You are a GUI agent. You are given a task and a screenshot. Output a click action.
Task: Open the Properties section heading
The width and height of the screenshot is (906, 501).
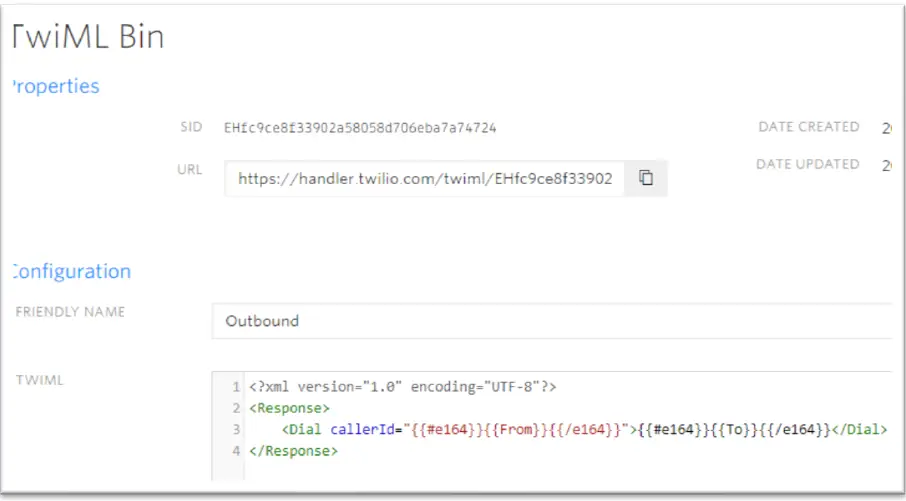pyautogui.click(x=56, y=86)
